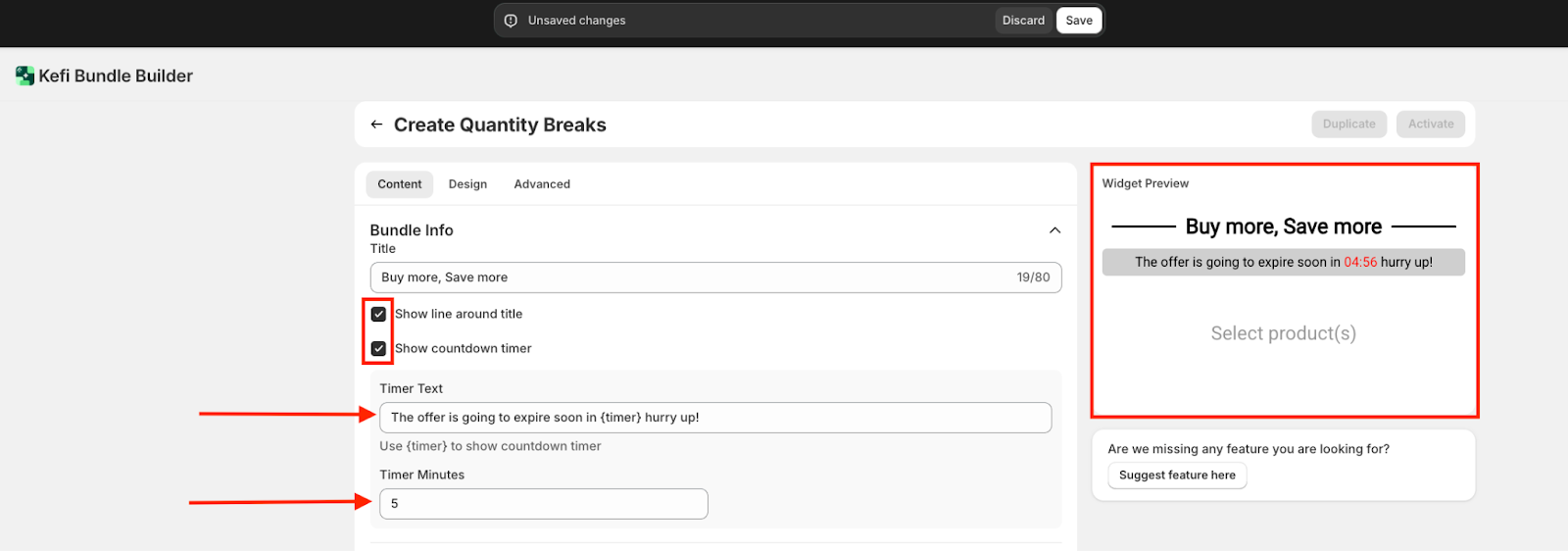This screenshot has height=551, width=1568.
Task: Collapse the Bundle Info section chevron
Action: pyautogui.click(x=1054, y=230)
